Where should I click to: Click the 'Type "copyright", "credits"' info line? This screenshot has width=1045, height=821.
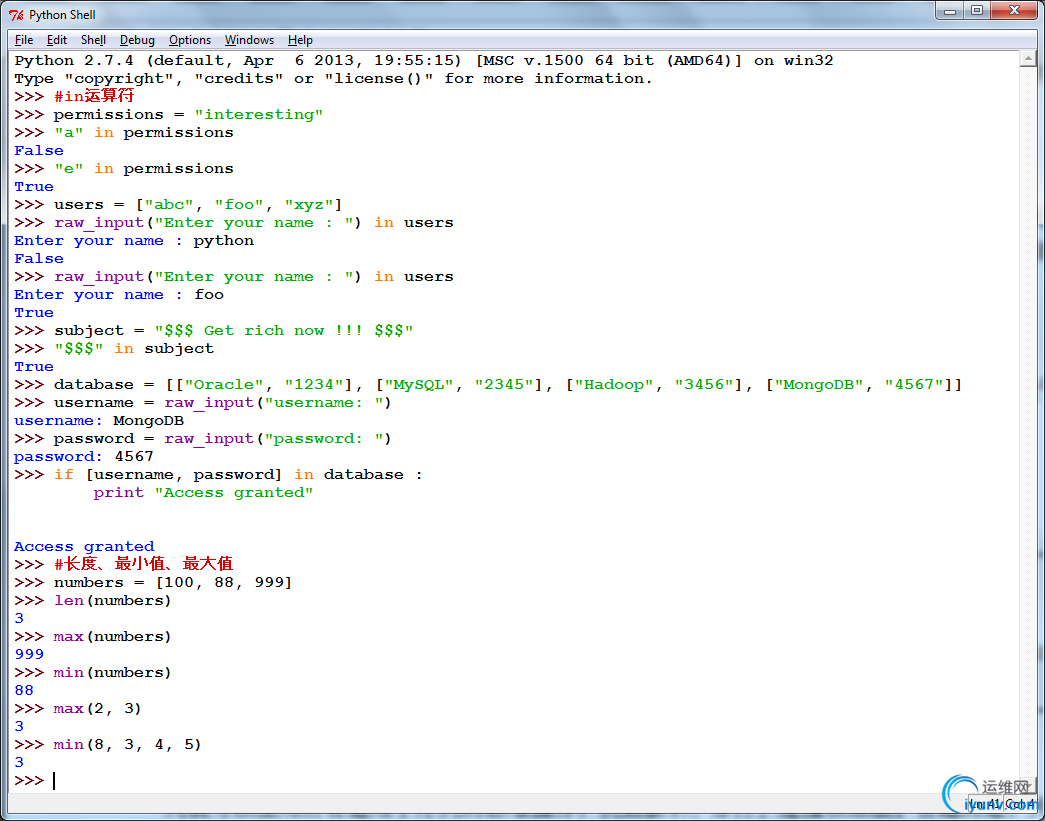coord(333,79)
